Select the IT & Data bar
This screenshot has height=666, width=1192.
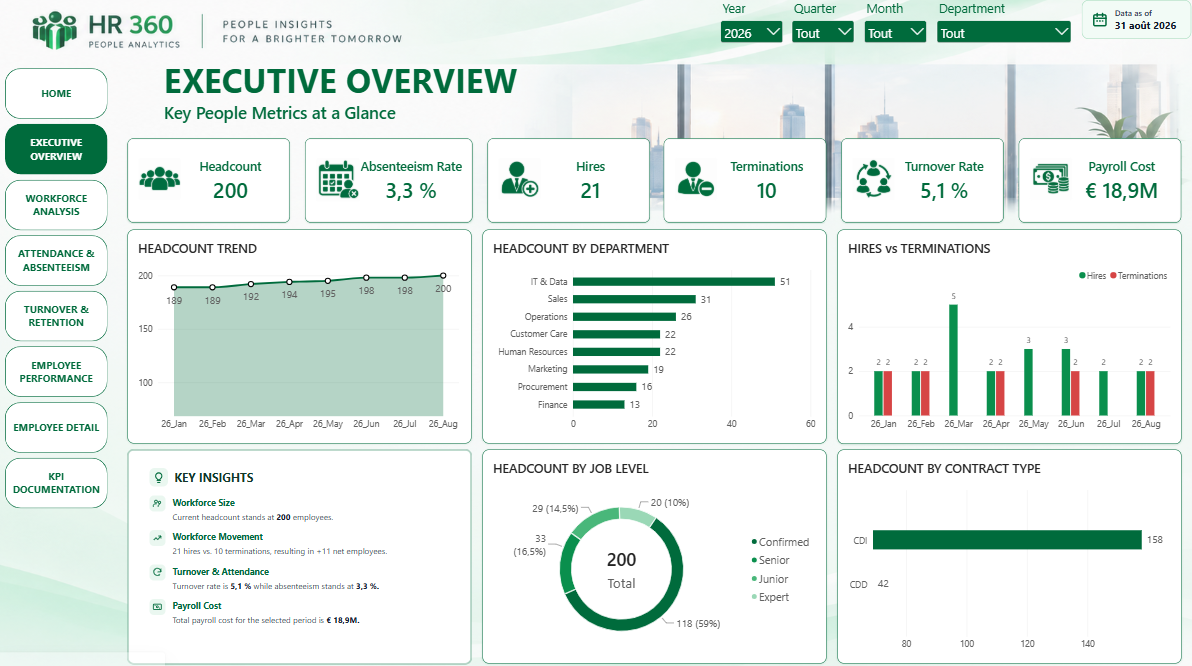coord(674,281)
